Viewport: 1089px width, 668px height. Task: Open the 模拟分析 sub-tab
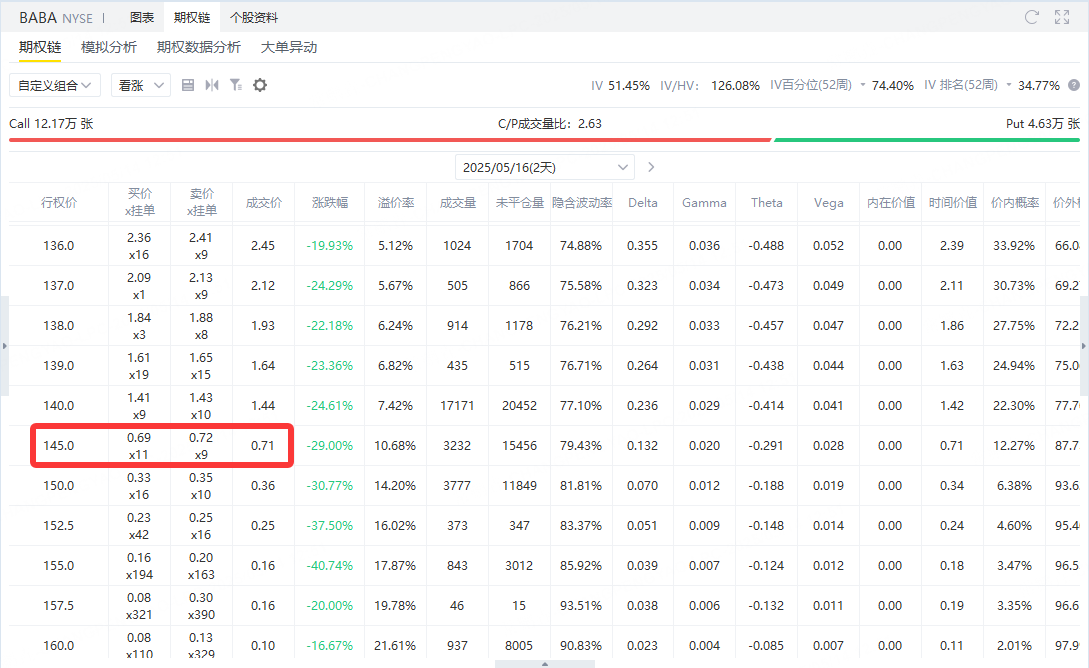click(109, 47)
